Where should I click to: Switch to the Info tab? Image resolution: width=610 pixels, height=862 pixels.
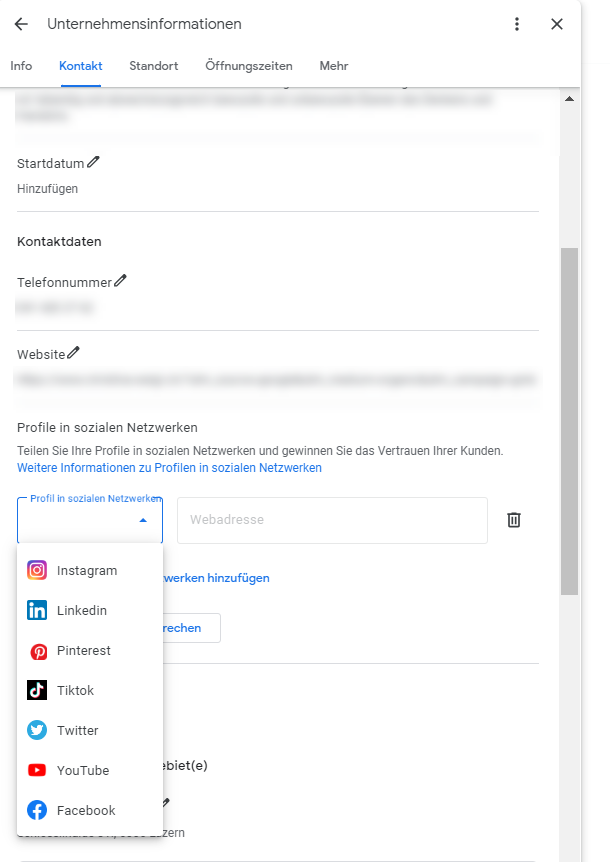pos(21,66)
